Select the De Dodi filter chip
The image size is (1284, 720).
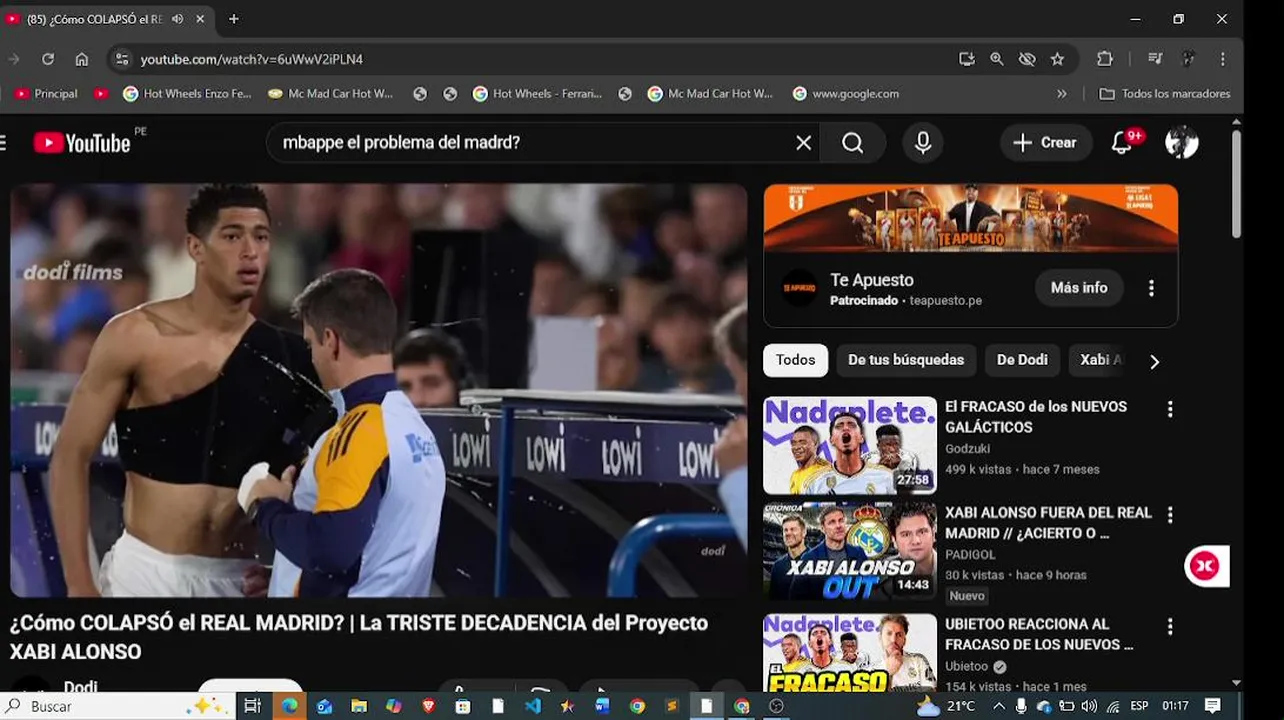(1022, 360)
